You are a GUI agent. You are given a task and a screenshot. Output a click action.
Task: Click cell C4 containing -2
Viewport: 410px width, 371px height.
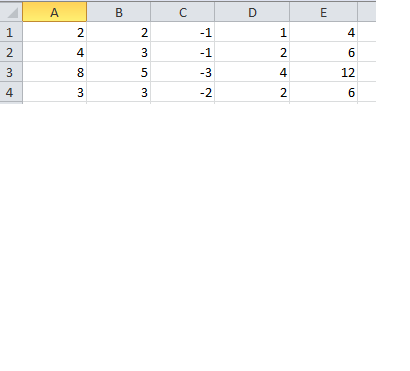(x=183, y=92)
